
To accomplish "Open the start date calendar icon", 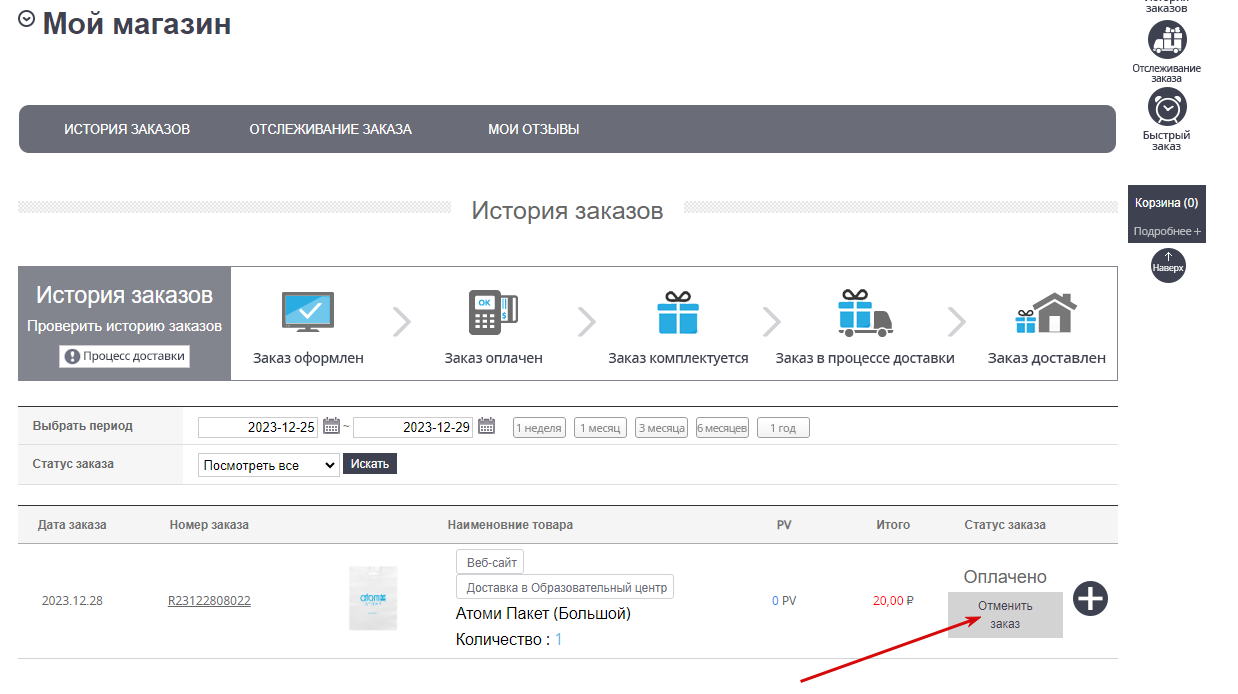I will [x=332, y=426].
